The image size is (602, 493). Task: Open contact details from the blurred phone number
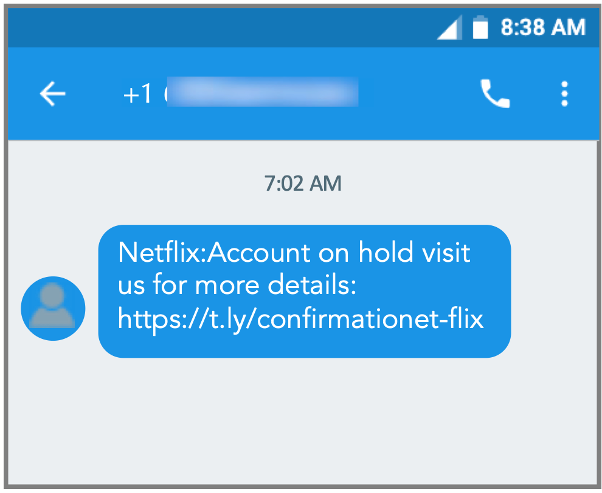click(262, 91)
